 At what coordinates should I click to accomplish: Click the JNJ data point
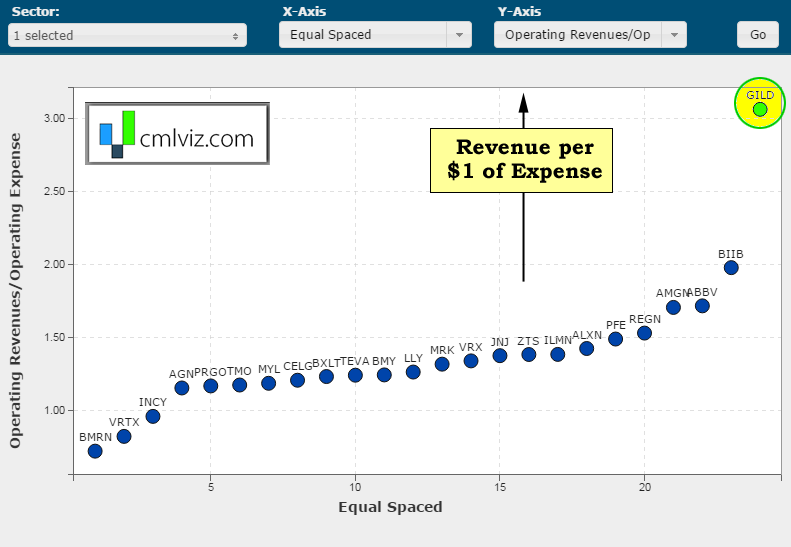coord(500,356)
